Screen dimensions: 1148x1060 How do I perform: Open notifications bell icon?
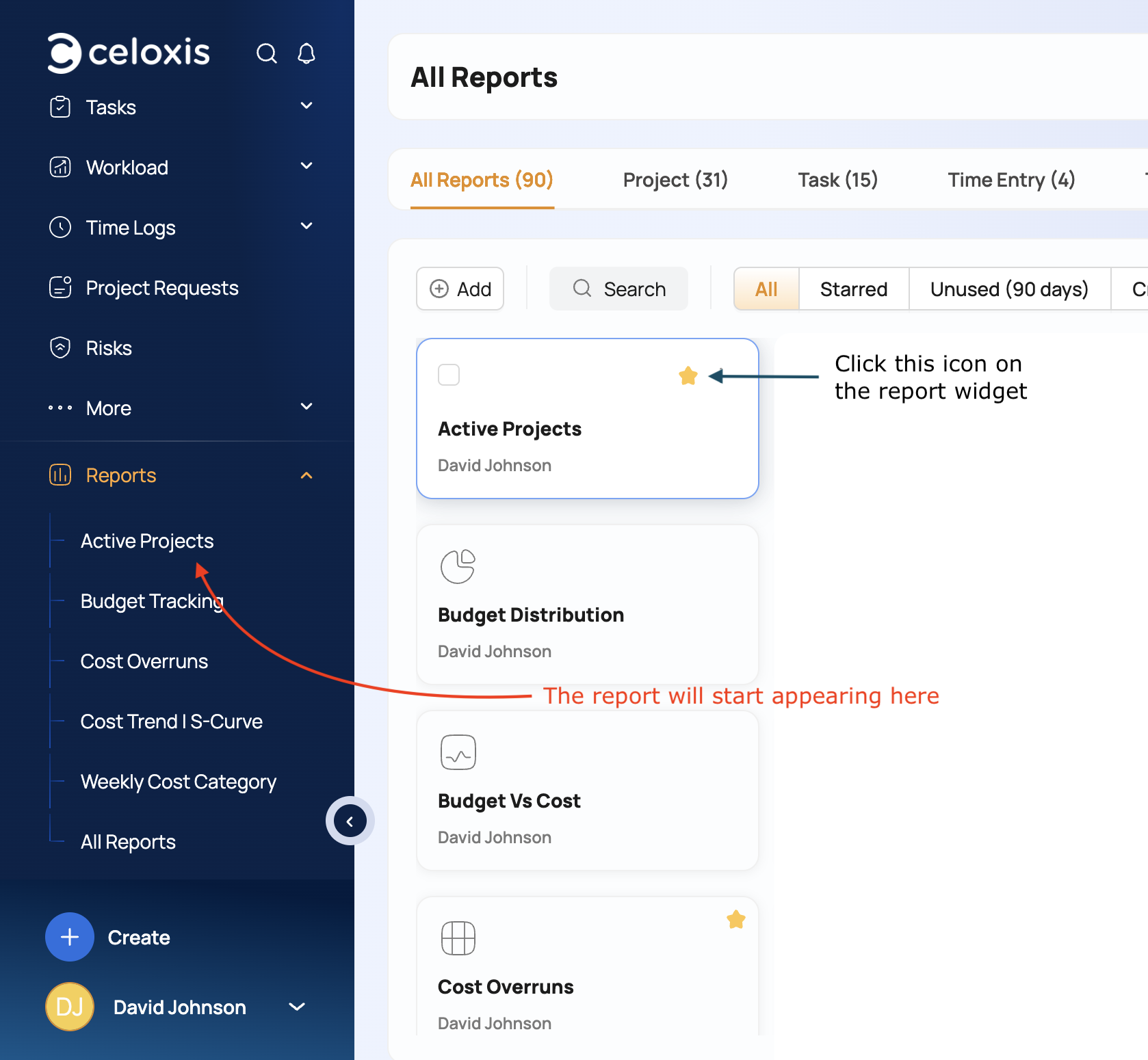pos(306,53)
